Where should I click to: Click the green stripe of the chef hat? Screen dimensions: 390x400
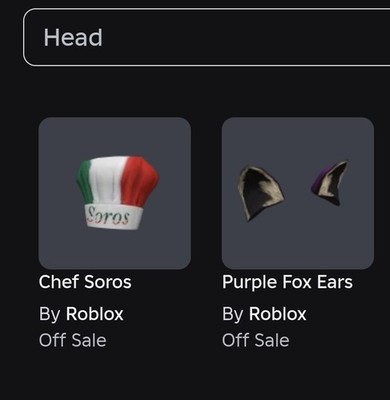[x=85, y=182]
